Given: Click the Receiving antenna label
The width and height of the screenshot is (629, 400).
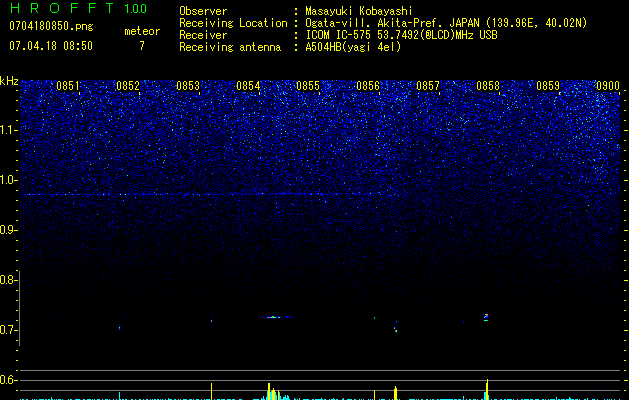Looking at the screenshot, I should [x=230, y=47].
